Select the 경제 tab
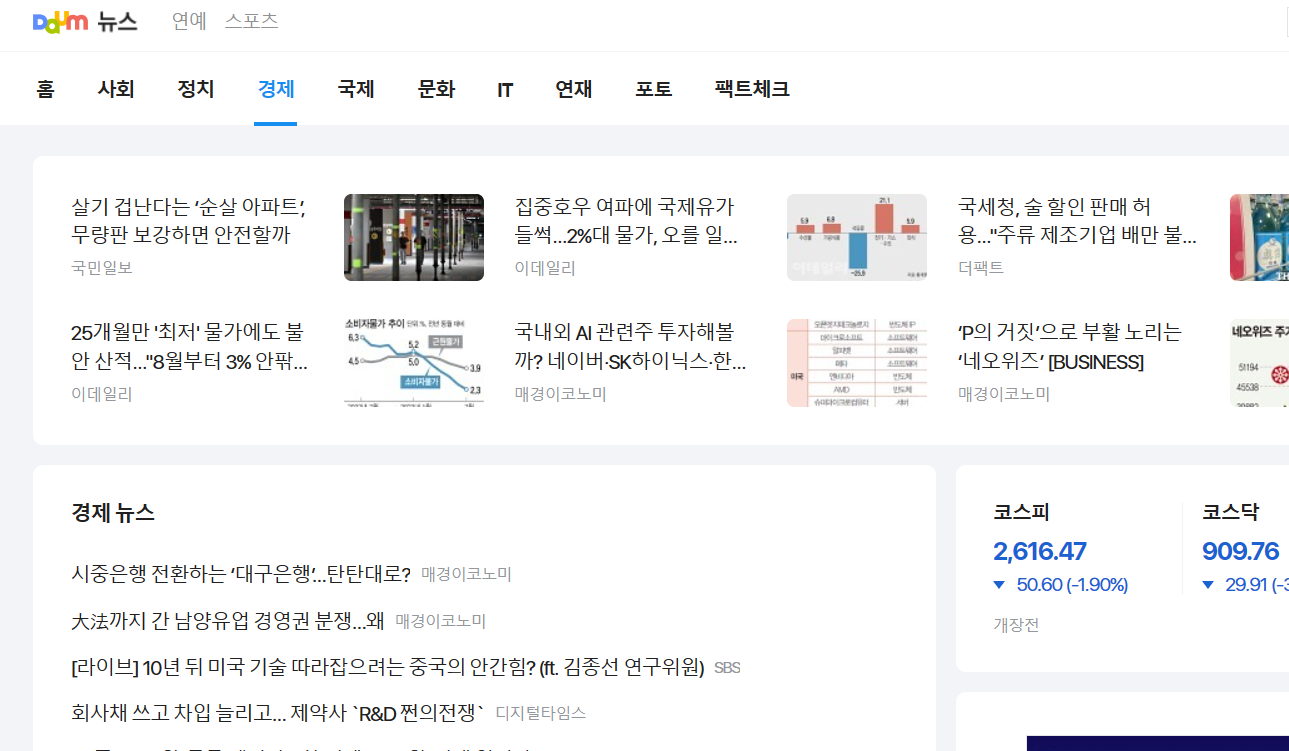The image size is (1289, 751). click(276, 89)
